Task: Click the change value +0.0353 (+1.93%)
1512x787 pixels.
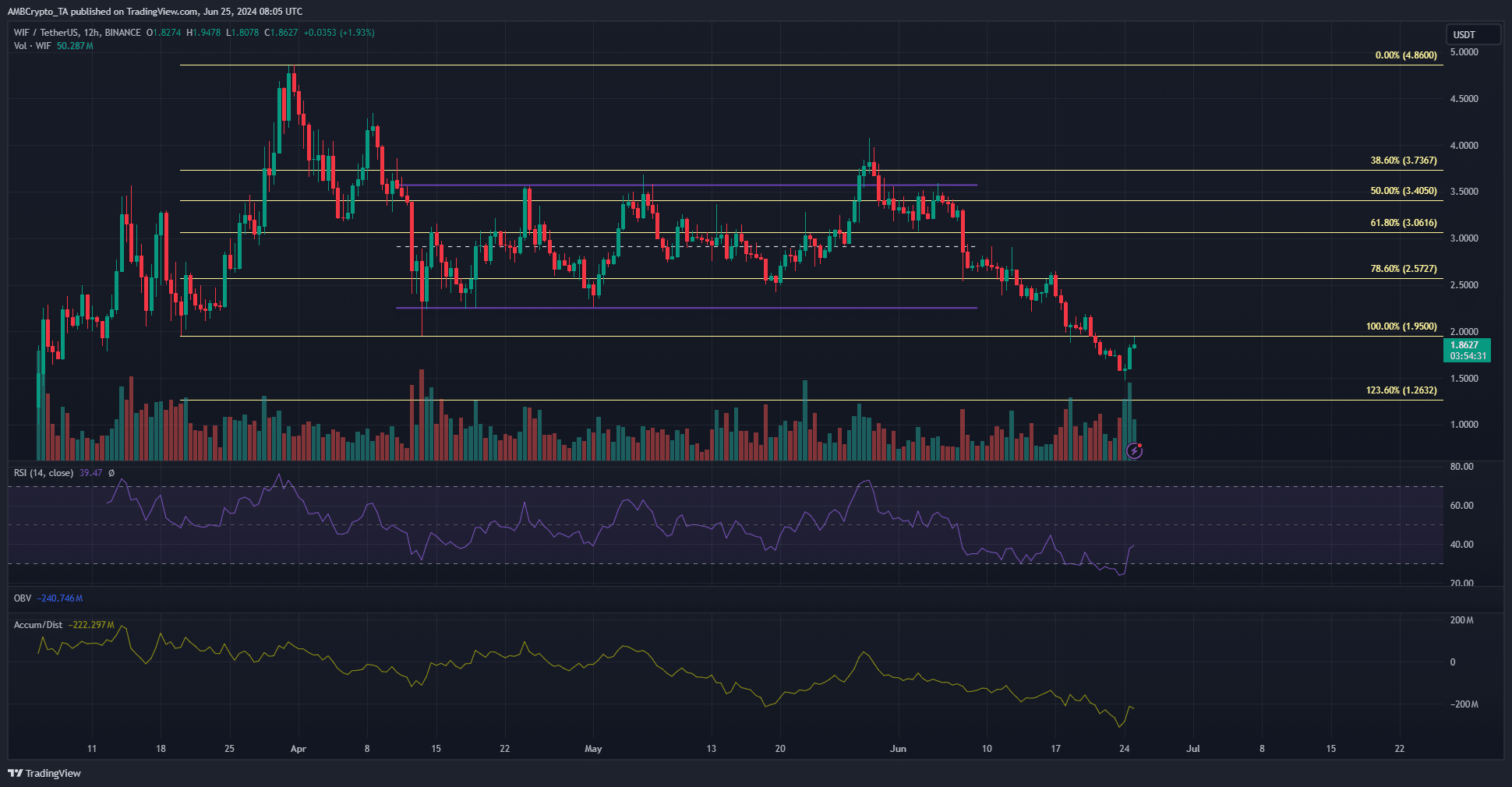Action: [x=339, y=33]
